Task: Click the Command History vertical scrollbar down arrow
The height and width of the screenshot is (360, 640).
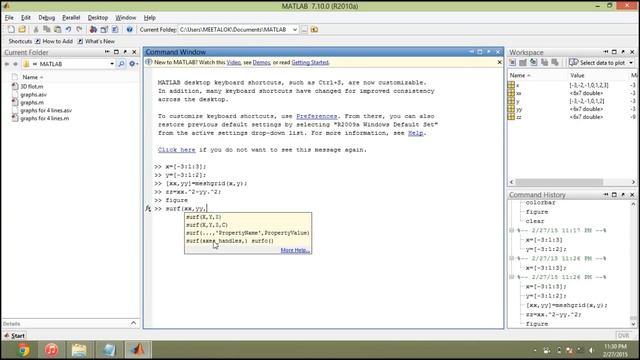Action: click(633, 324)
